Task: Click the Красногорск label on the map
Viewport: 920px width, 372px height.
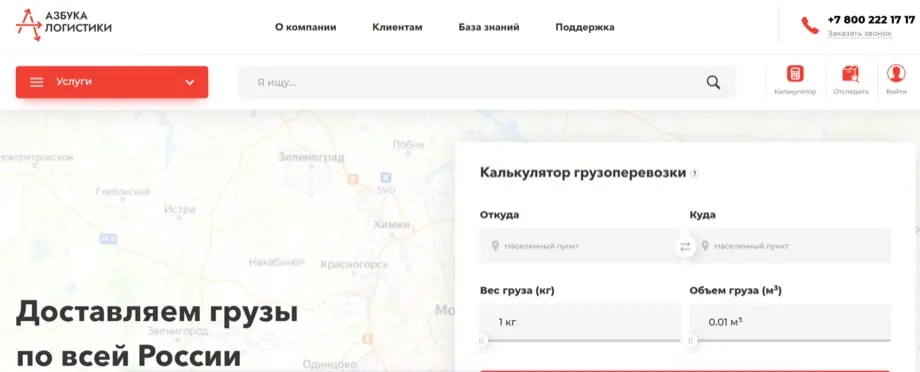Action: [x=354, y=265]
